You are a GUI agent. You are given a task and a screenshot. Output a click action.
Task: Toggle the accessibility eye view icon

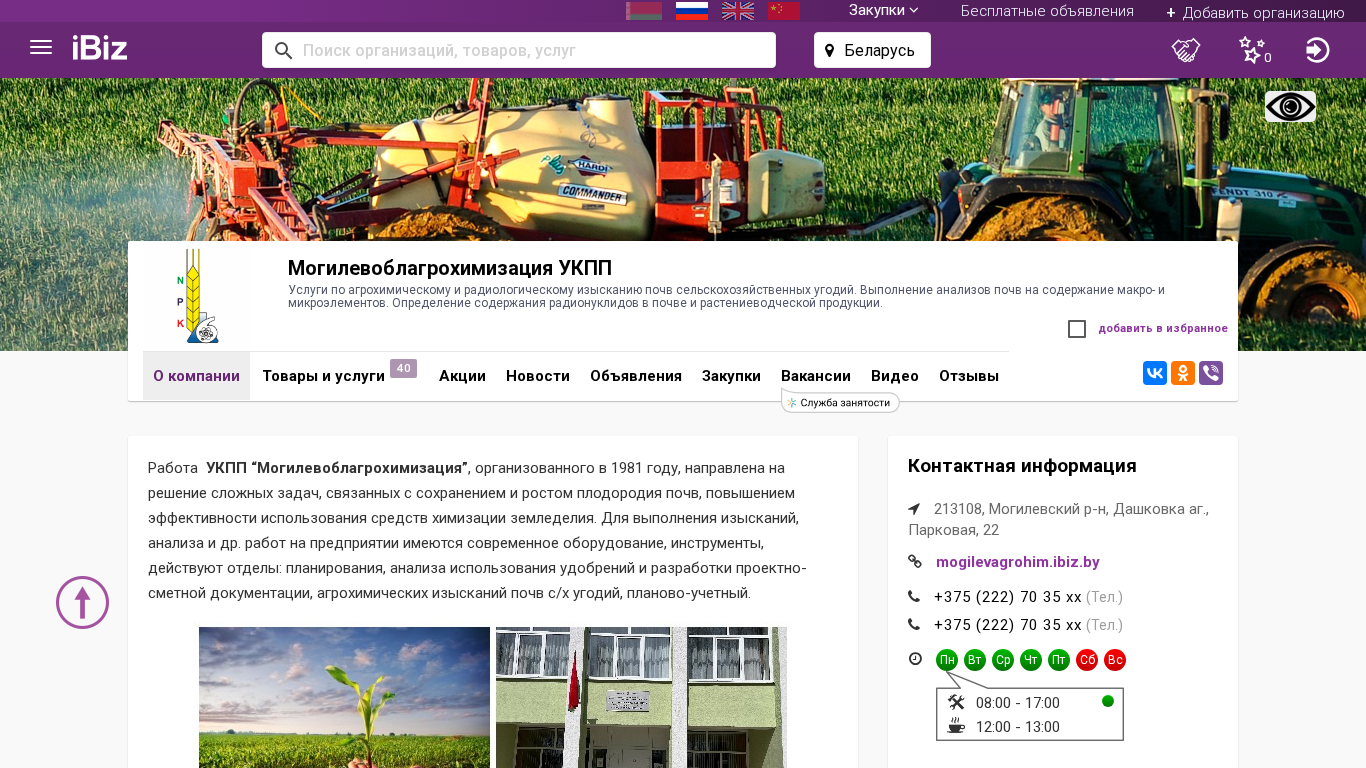(1290, 106)
